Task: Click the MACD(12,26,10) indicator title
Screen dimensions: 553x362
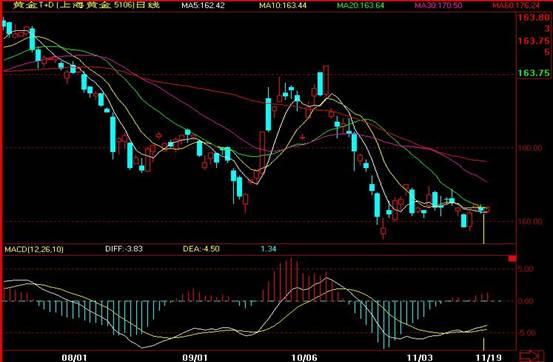Action: pyautogui.click(x=34, y=249)
